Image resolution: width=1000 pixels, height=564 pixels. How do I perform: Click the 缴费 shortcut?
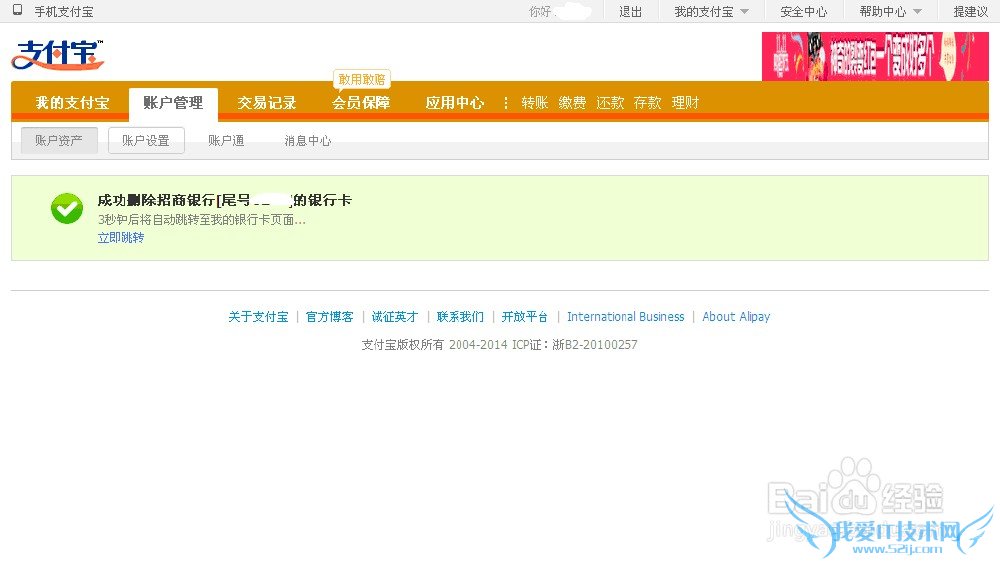click(572, 103)
